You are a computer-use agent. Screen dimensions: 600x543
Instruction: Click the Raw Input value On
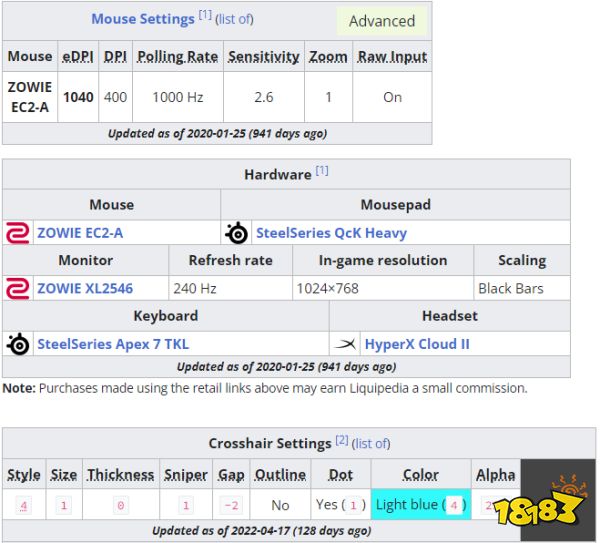[392, 97]
